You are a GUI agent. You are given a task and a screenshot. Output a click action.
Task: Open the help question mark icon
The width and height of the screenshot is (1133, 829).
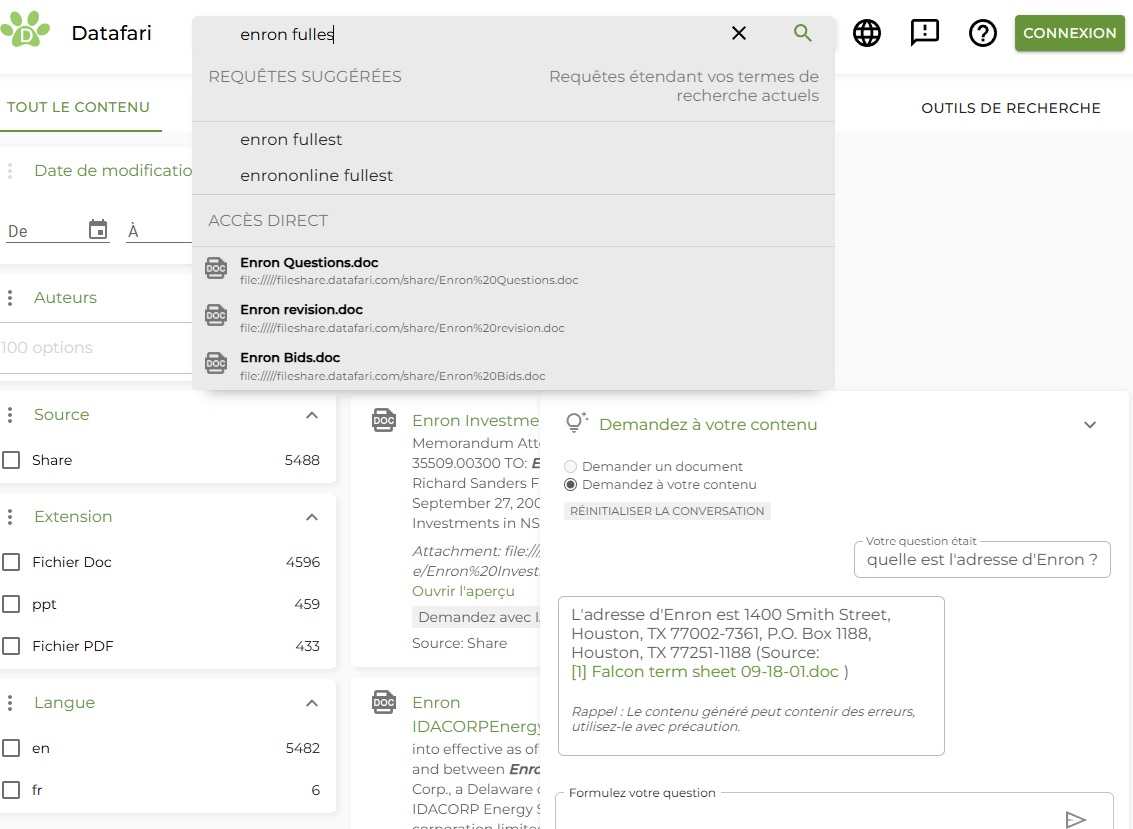[983, 33]
